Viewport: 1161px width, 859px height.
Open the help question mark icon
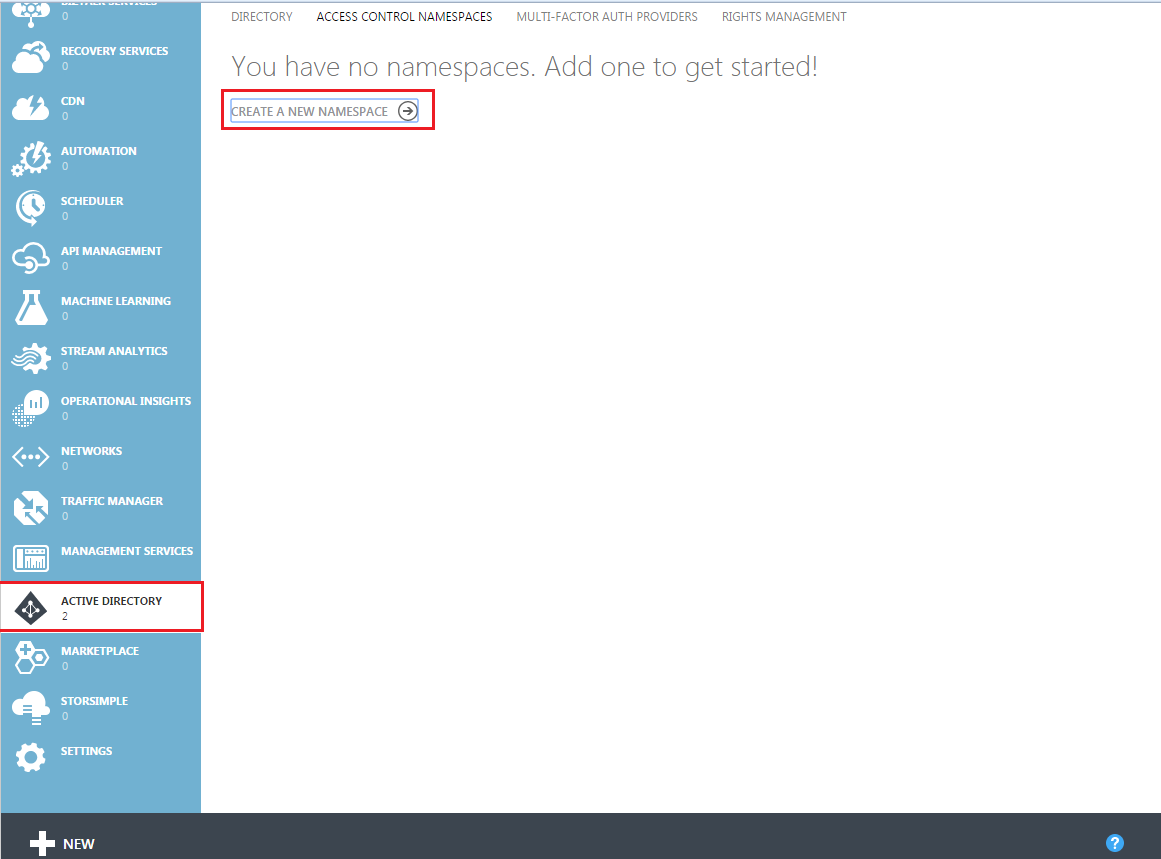(1114, 843)
